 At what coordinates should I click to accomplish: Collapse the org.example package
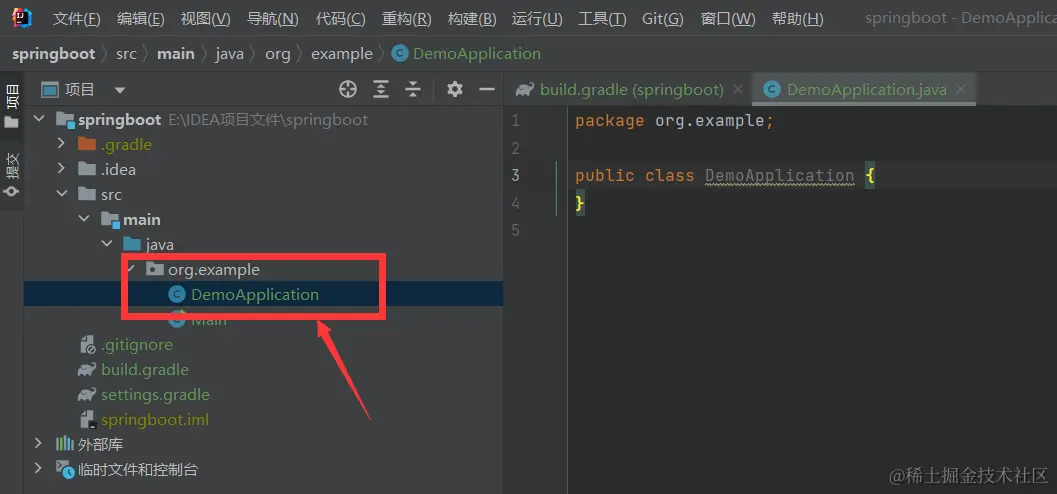pos(131,269)
